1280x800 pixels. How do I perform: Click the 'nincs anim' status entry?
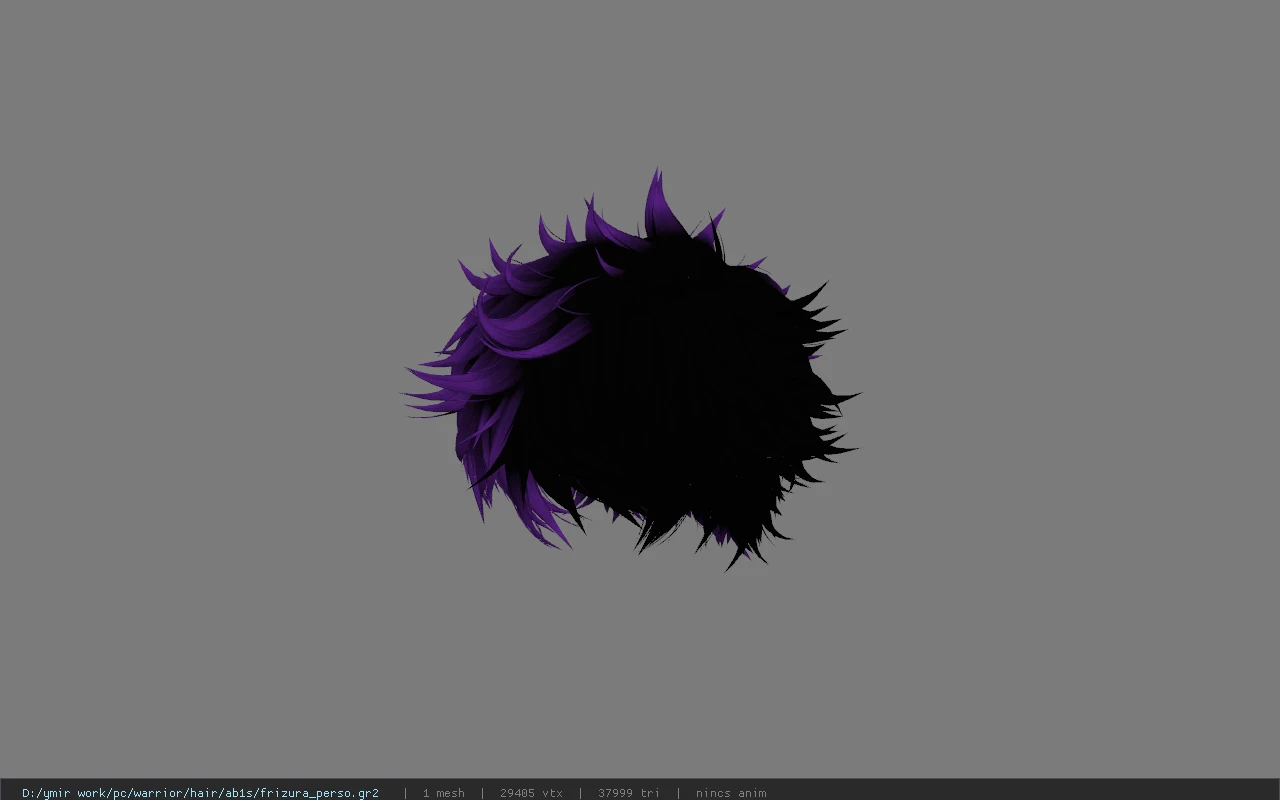(x=731, y=793)
